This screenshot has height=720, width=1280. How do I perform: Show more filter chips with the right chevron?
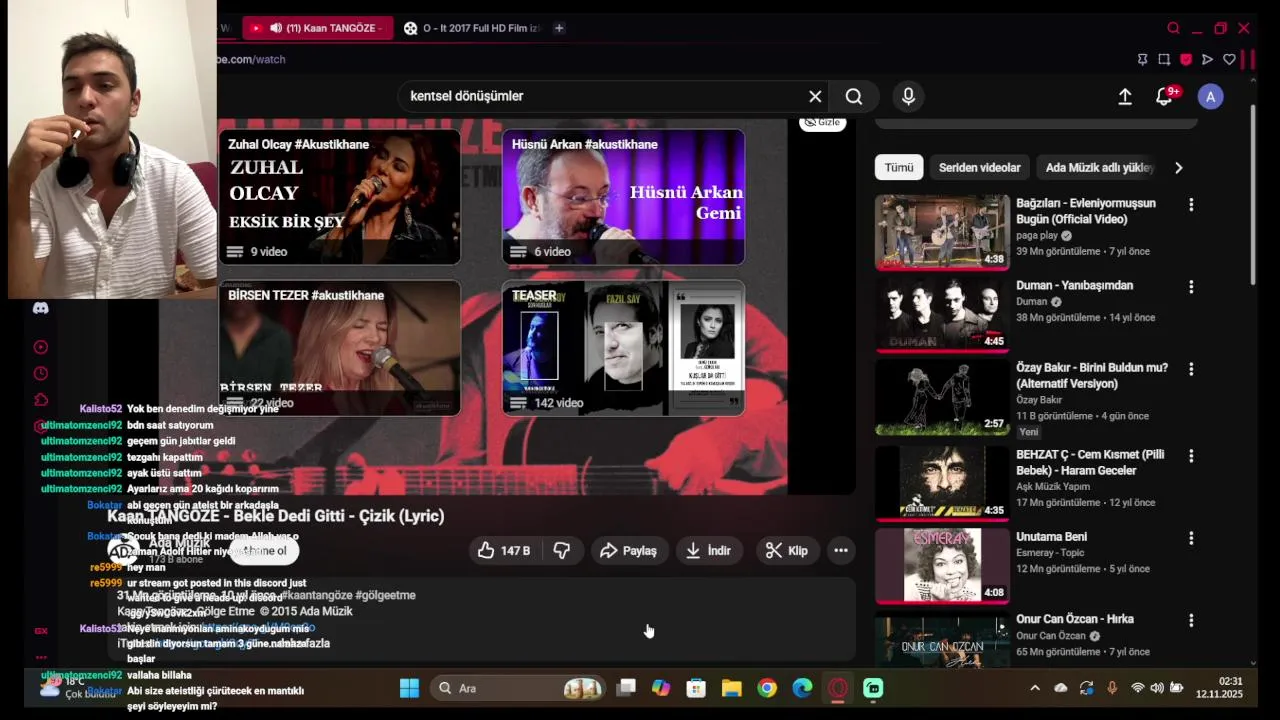tap(1178, 168)
